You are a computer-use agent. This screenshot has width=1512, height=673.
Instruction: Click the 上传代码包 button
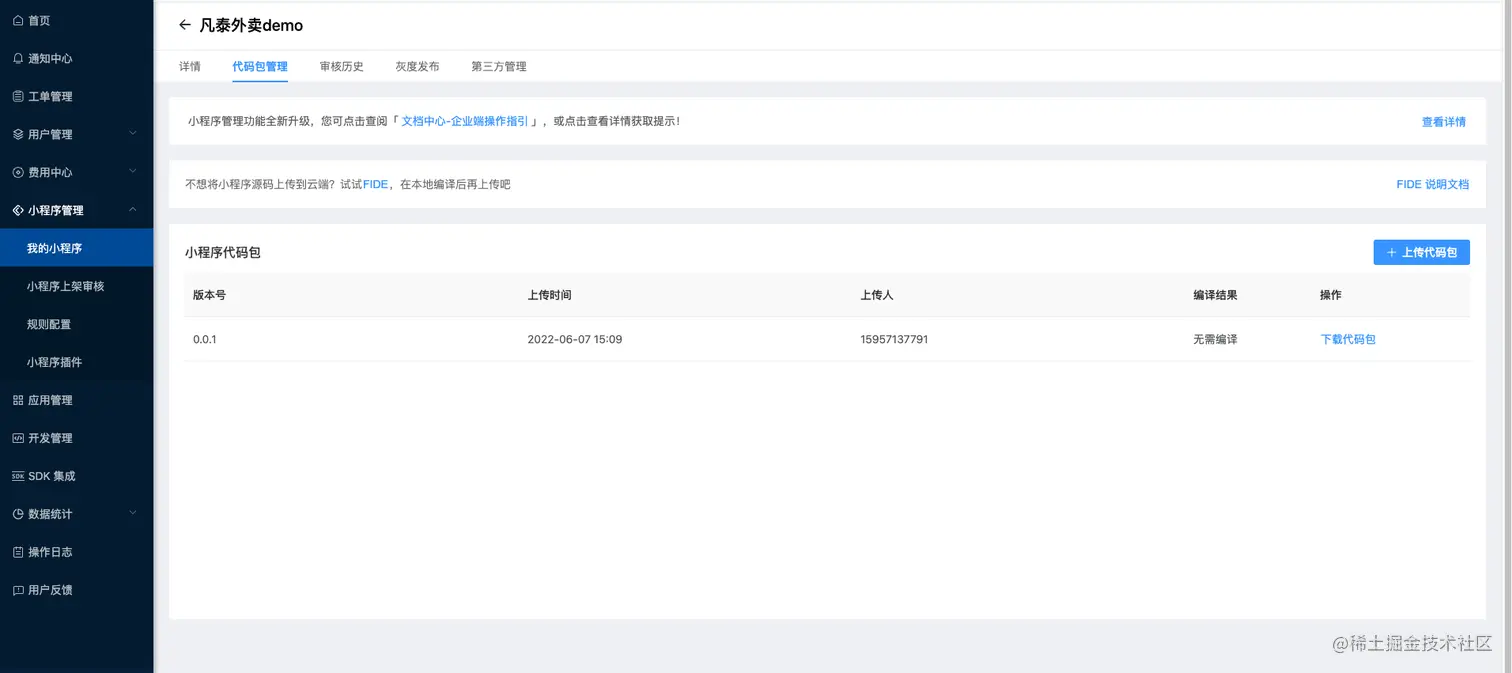1421,252
